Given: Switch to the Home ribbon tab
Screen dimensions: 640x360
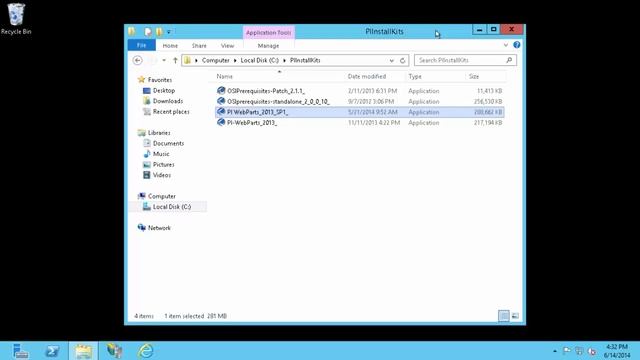Looking at the screenshot, I should 170,46.
